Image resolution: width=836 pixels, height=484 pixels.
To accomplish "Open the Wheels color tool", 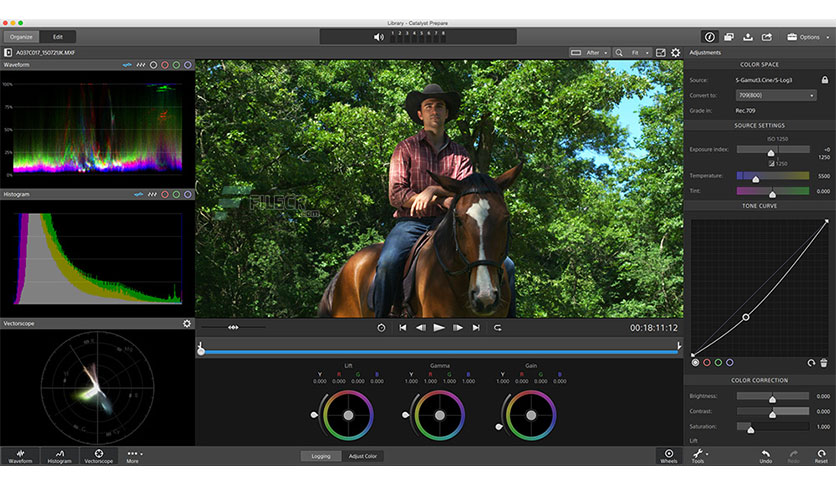I will coord(669,456).
